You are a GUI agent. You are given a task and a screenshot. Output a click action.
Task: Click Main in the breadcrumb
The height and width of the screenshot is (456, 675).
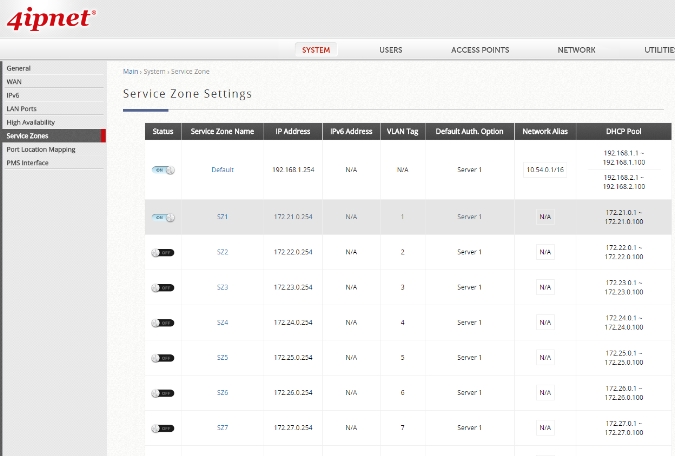[130, 72]
